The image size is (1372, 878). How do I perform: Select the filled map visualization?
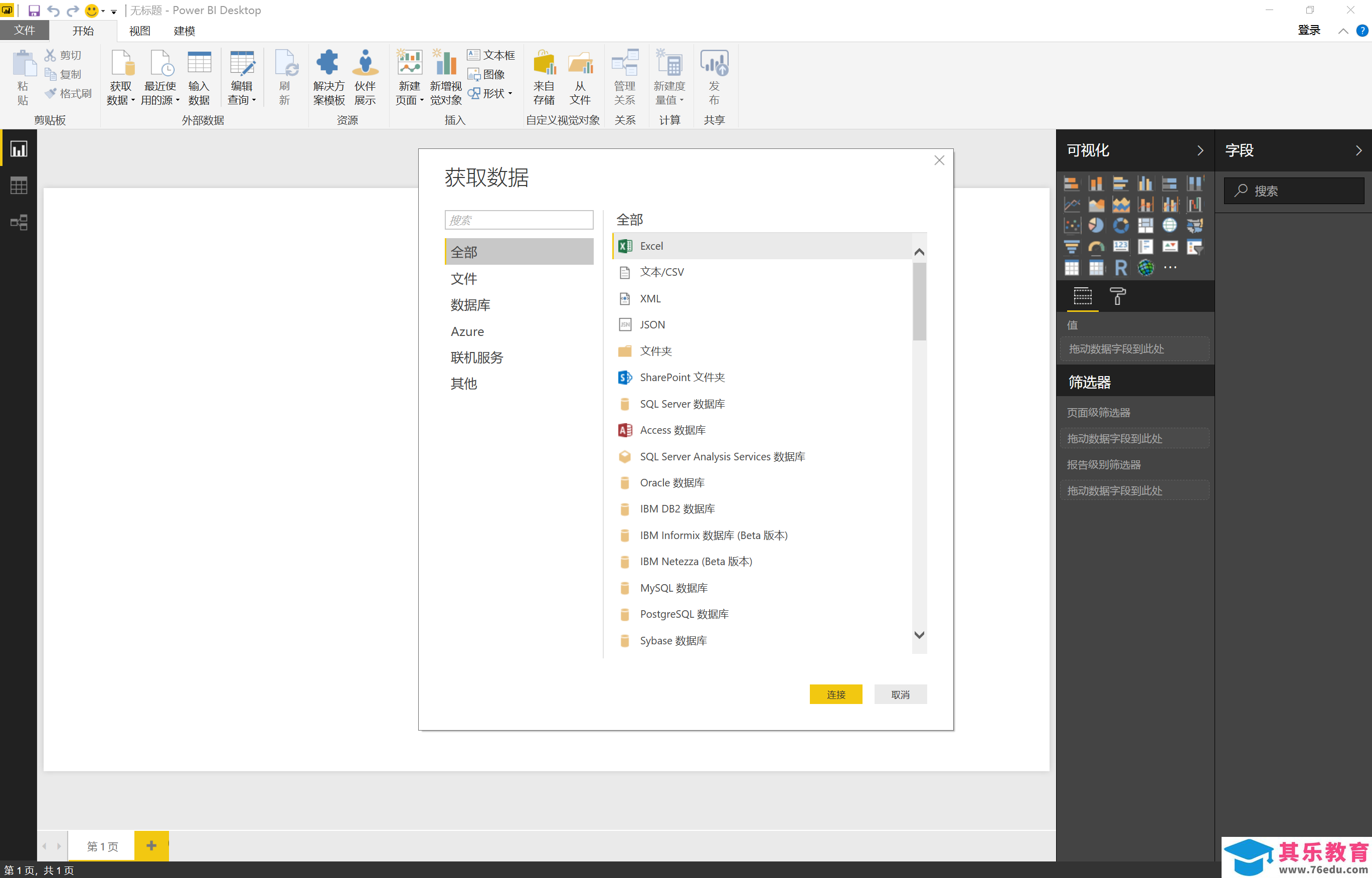[x=1194, y=226]
